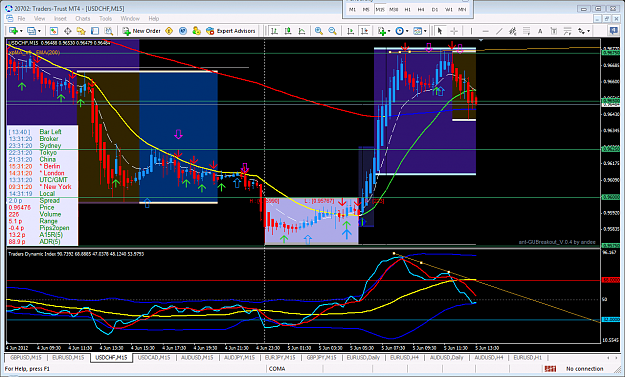The width and height of the screenshot is (625, 377).
Task: Switch to the EURUSD,Daily chart tab
Action: tap(363, 357)
